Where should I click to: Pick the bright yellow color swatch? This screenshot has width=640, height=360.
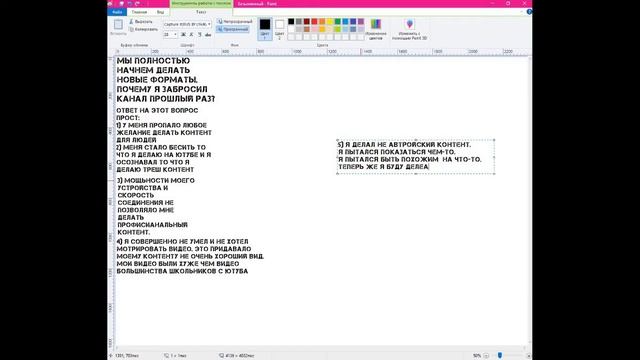click(330, 21)
